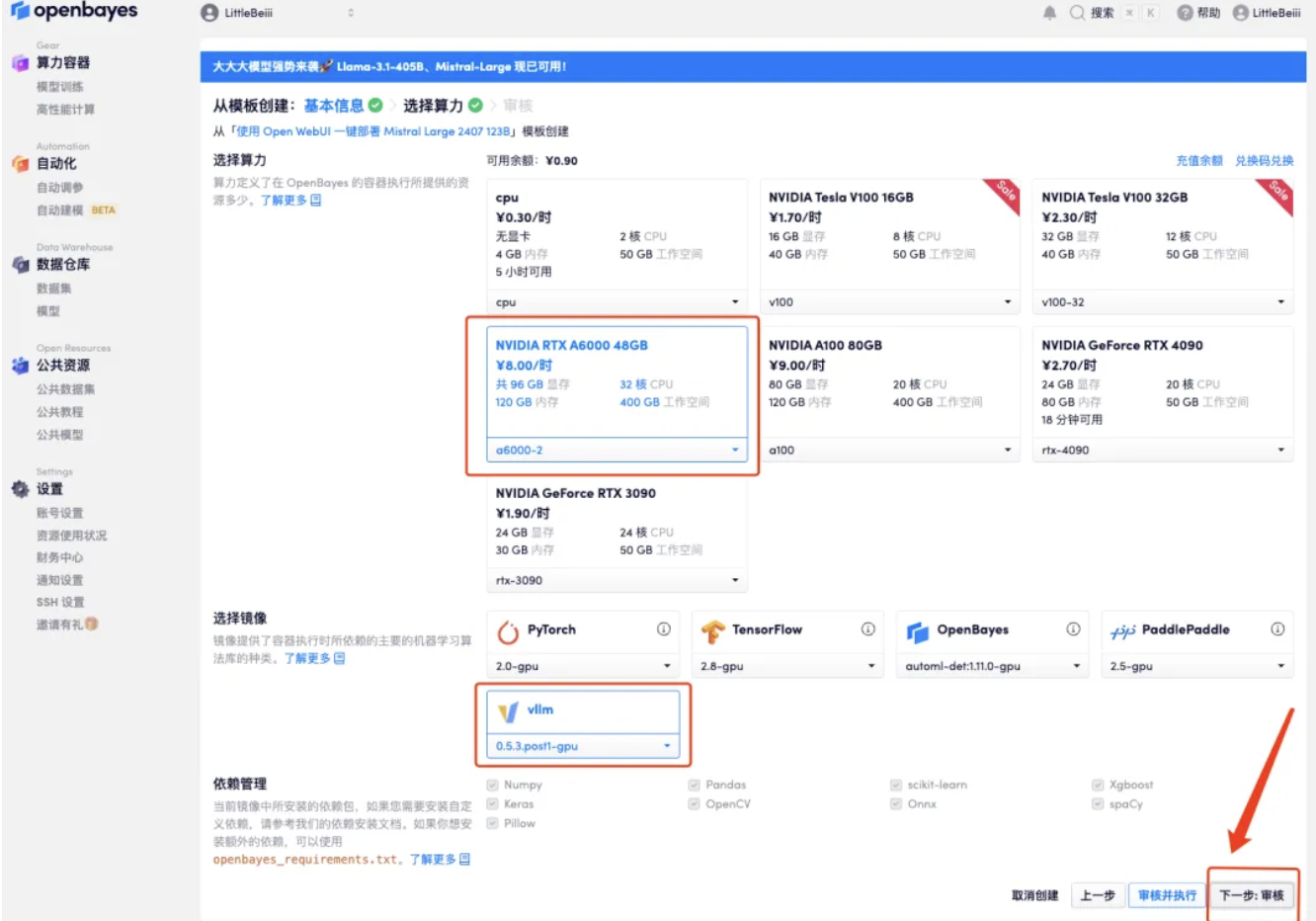
Task: Open the v100 resource dropdown
Action: pyautogui.click(x=889, y=302)
